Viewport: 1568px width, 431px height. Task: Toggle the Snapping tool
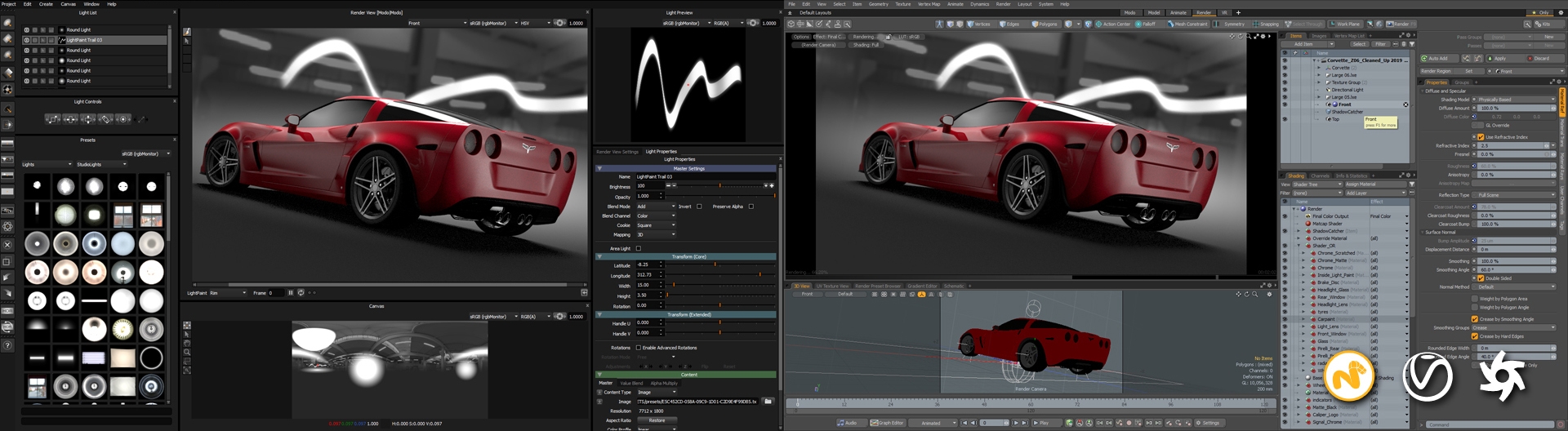[1266, 24]
